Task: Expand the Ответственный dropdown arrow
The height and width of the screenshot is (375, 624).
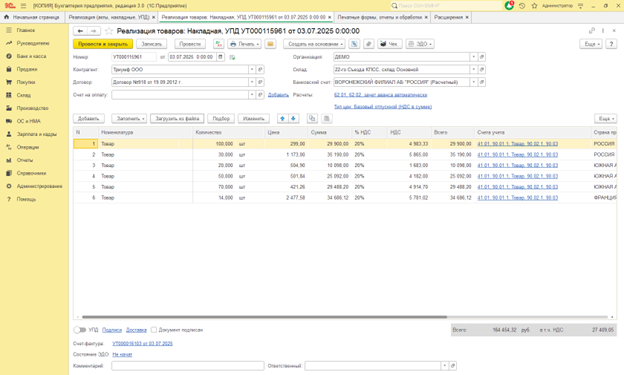Action: pos(445,366)
